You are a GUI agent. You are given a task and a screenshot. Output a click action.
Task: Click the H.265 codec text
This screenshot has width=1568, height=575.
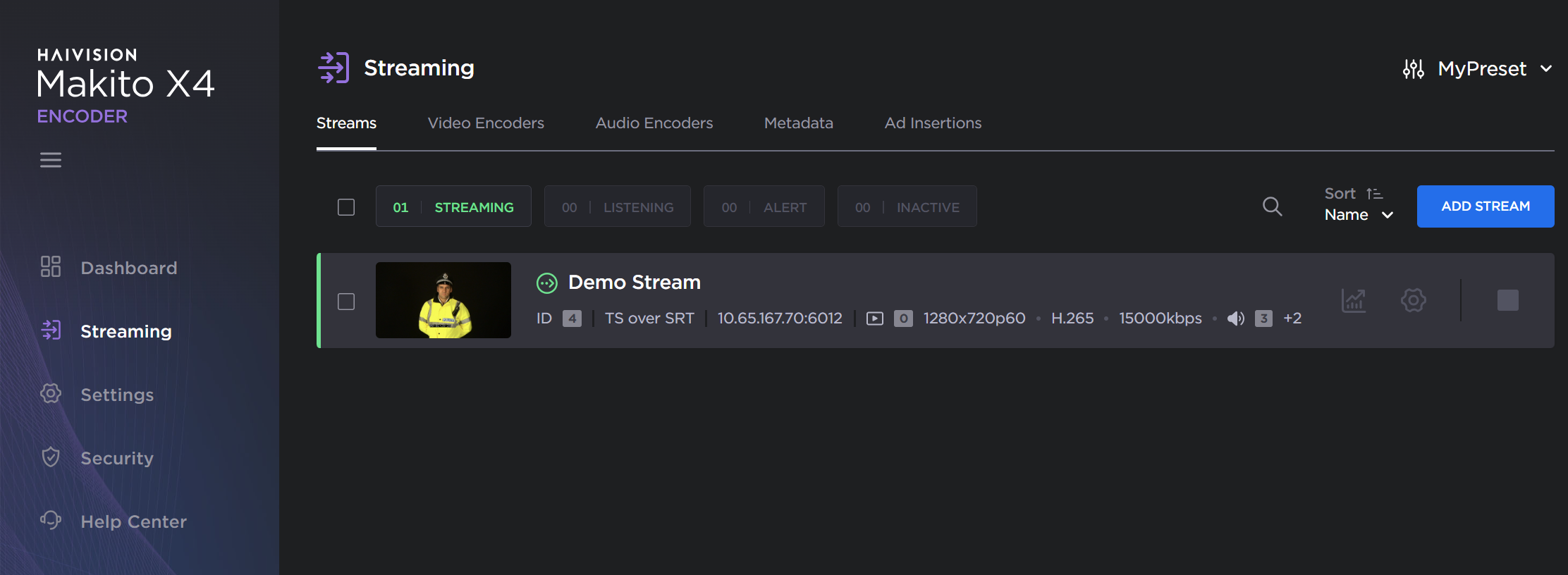point(1072,319)
